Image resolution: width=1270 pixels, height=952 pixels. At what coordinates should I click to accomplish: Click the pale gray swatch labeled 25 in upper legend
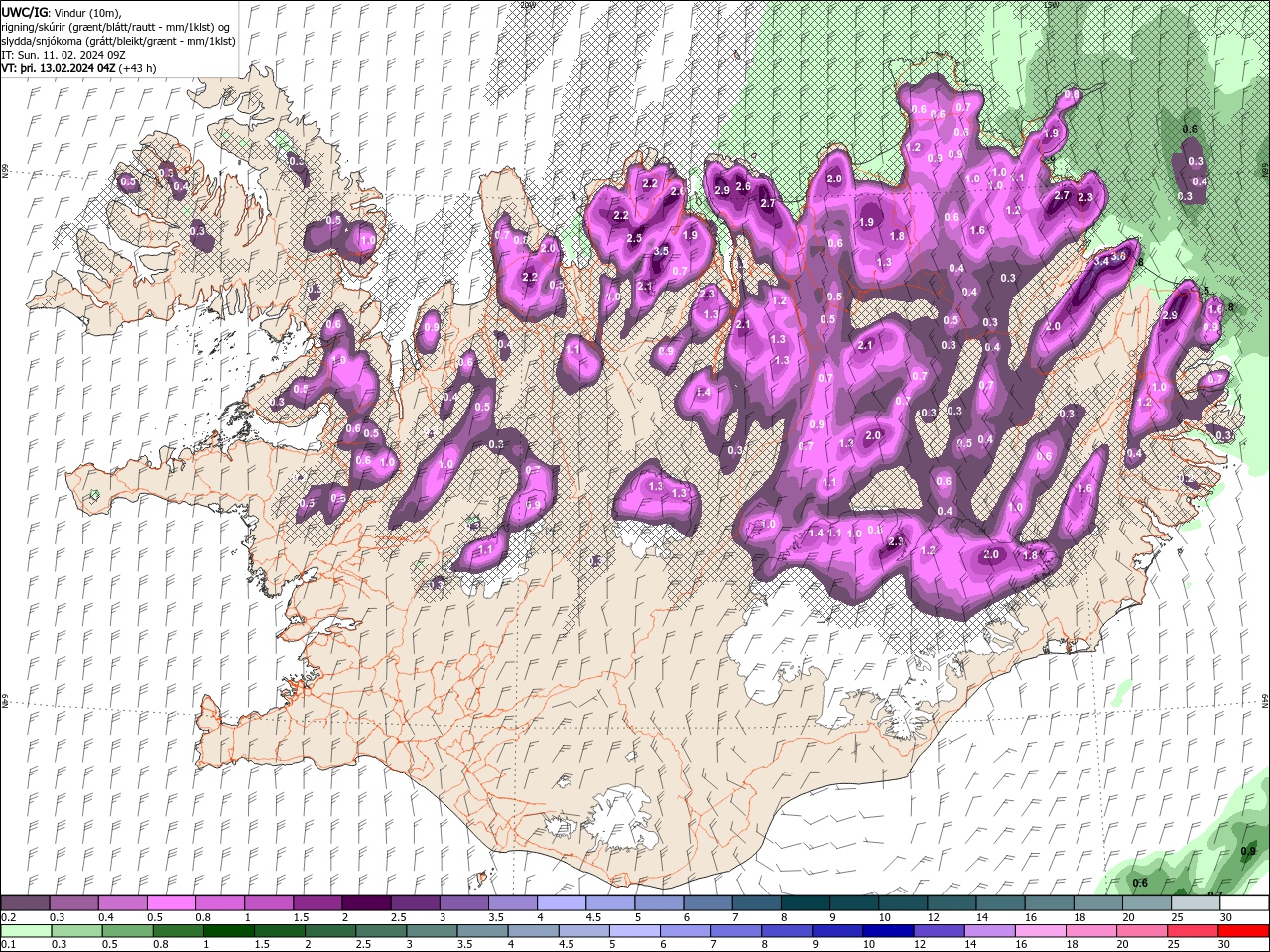click(x=1194, y=903)
